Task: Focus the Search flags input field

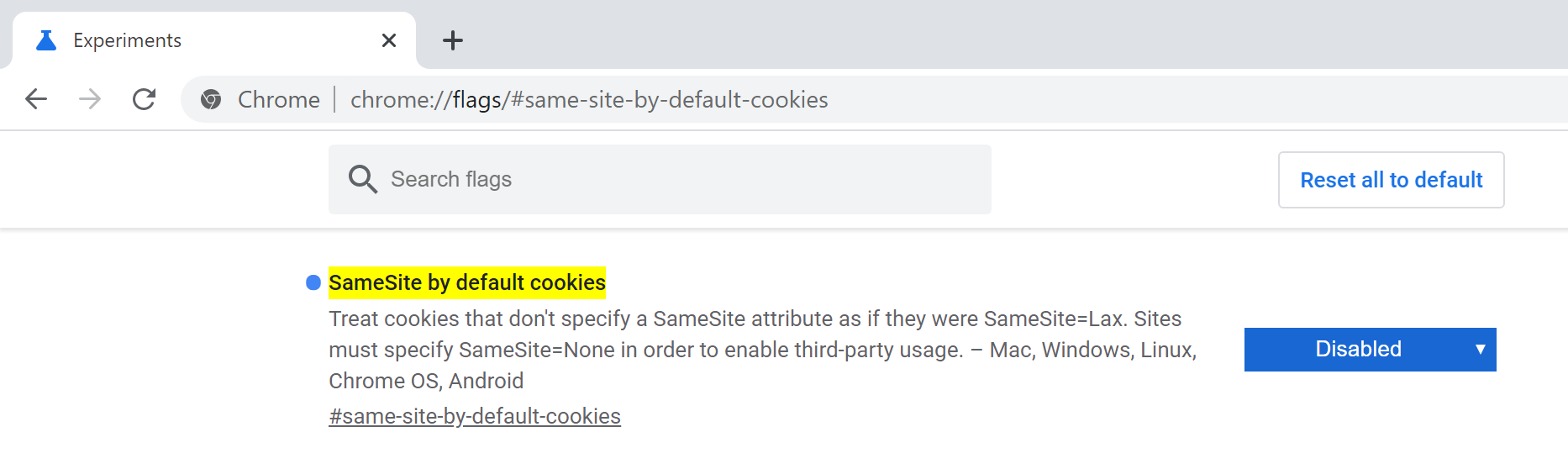Action: [672, 179]
